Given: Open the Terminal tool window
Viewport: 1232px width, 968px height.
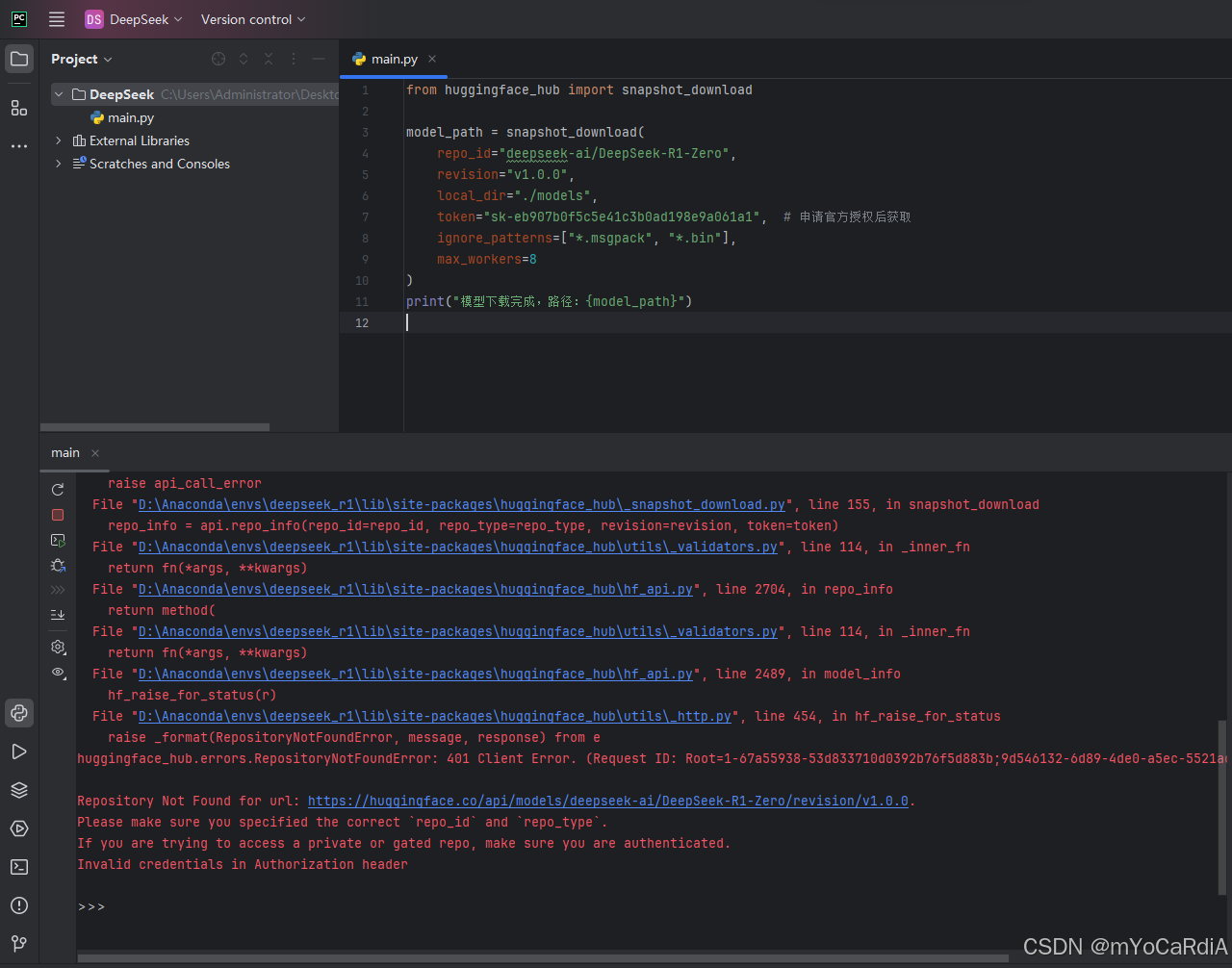Looking at the screenshot, I should [x=19, y=867].
